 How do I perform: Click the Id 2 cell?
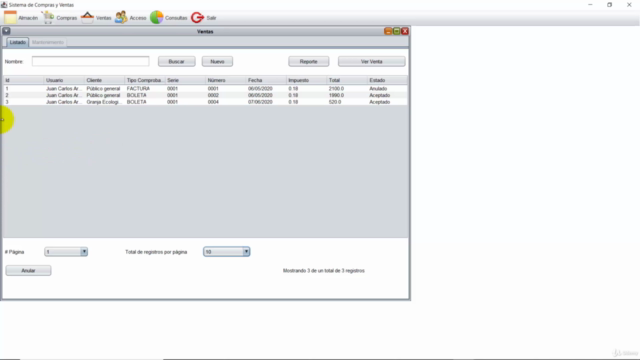pyautogui.click(x=23, y=95)
